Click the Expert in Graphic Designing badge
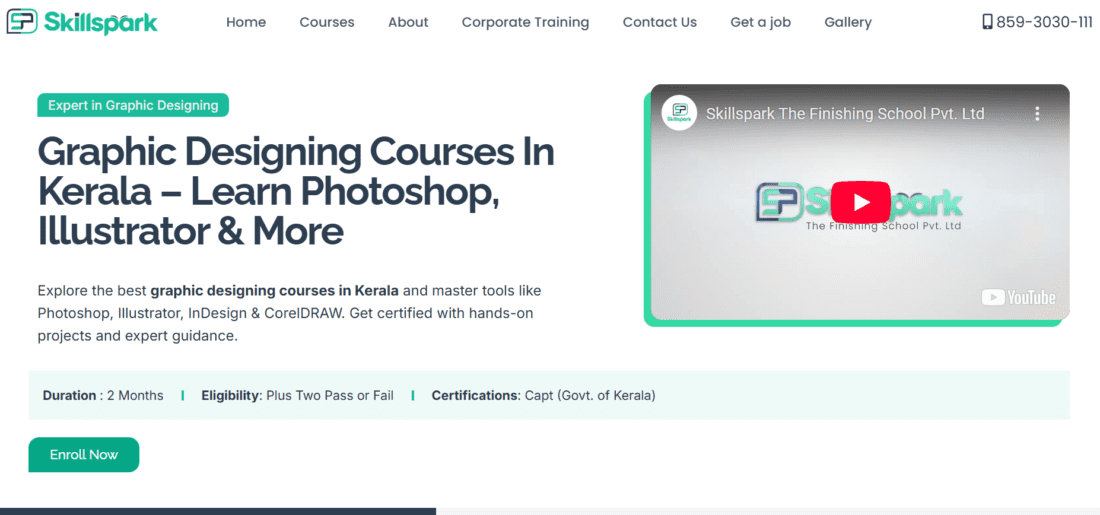Image resolution: width=1100 pixels, height=515 pixels. click(133, 105)
